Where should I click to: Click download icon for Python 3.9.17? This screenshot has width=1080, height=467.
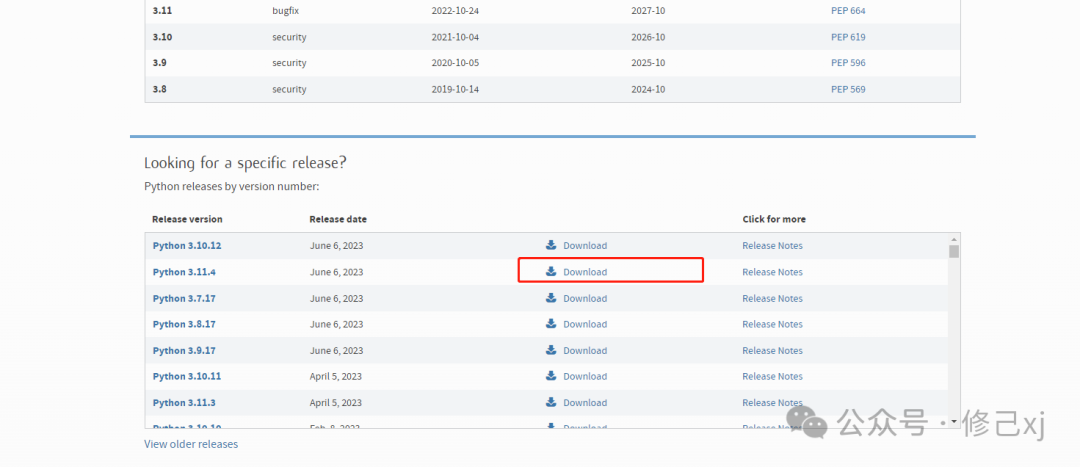click(x=550, y=350)
